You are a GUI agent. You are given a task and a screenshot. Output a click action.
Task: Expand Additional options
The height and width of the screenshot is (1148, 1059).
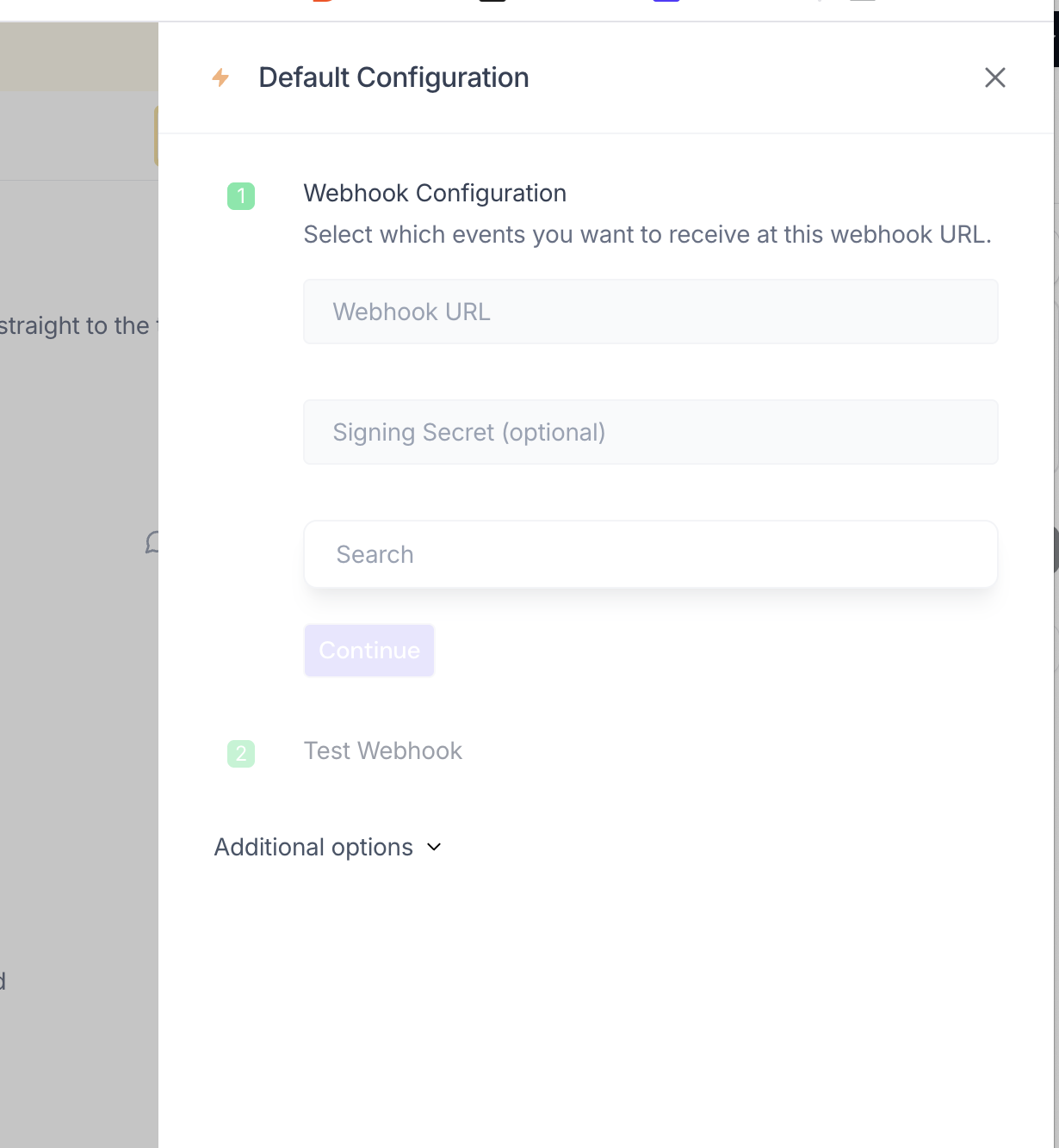328,847
